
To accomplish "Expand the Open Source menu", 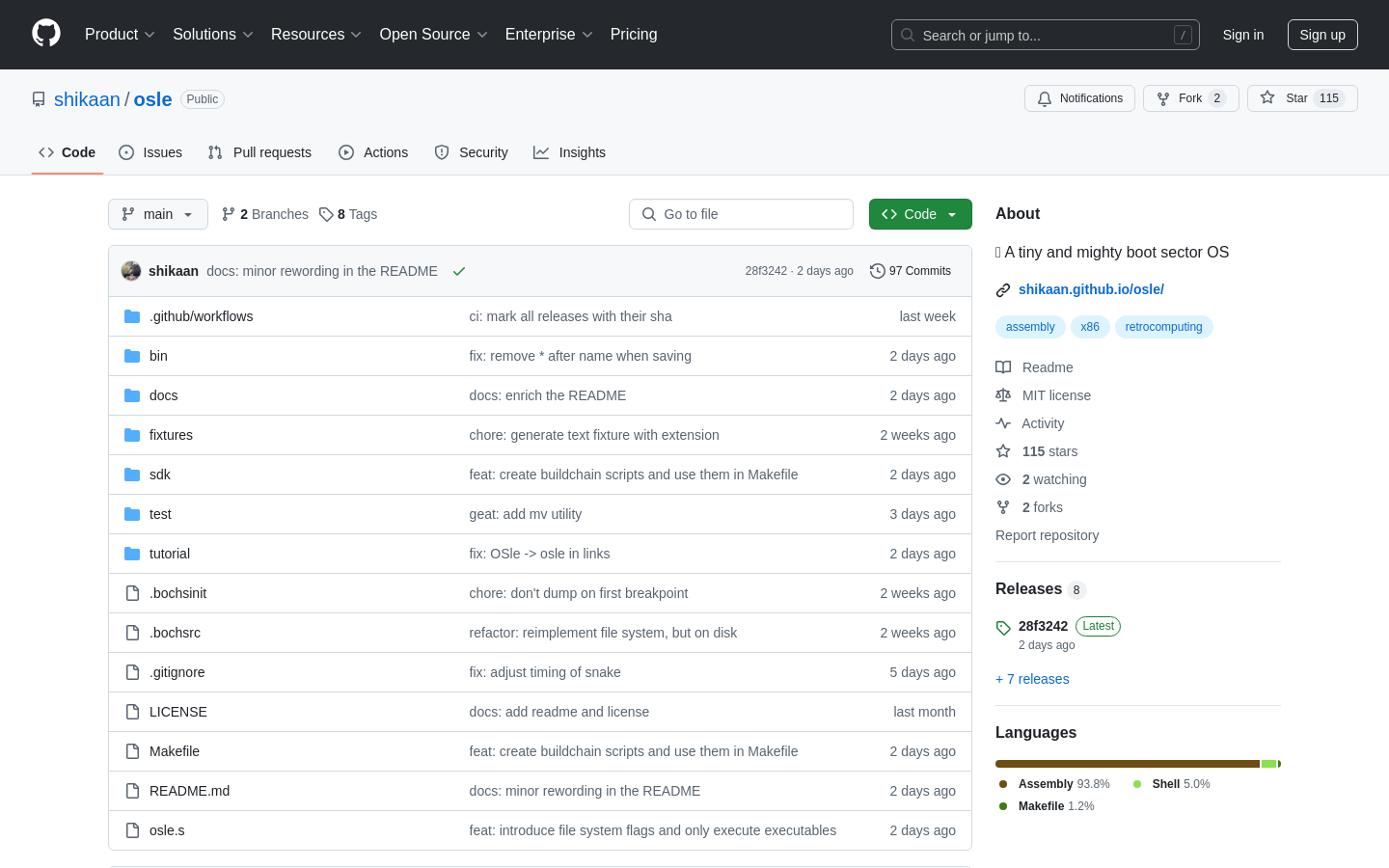I will click(434, 35).
